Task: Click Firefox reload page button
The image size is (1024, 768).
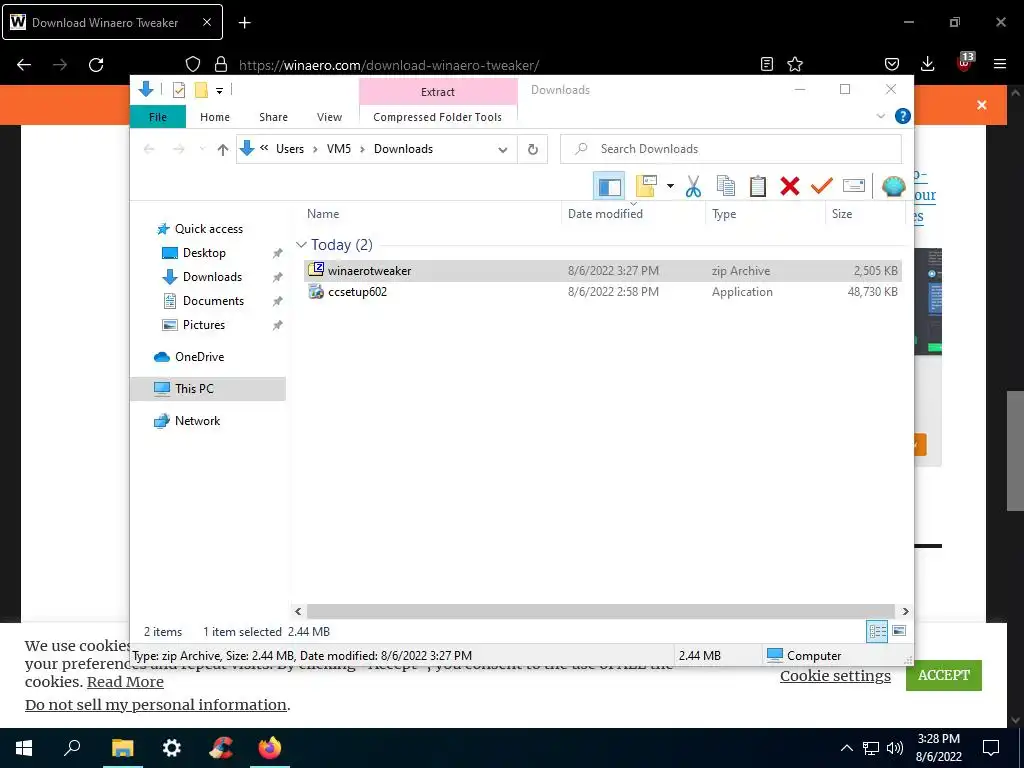Action: (x=96, y=65)
